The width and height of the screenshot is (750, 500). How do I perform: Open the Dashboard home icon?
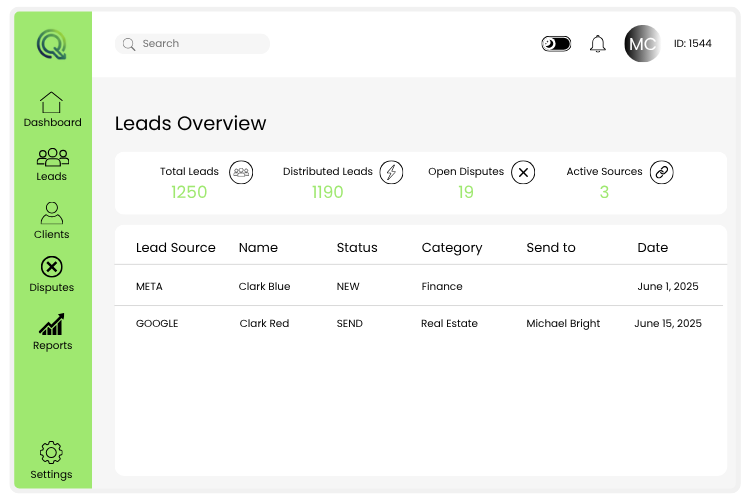[x=51, y=102]
